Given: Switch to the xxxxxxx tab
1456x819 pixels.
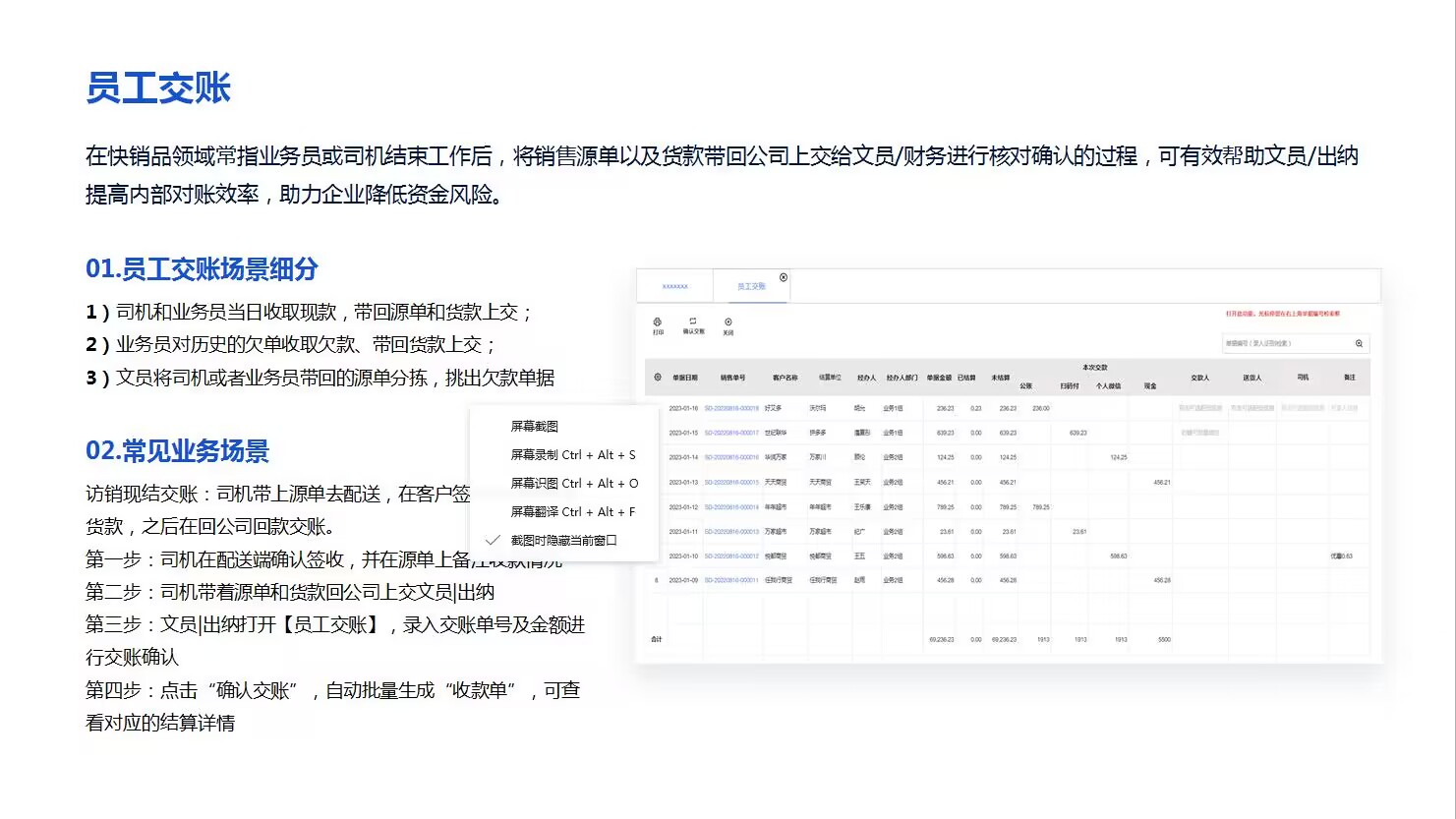Looking at the screenshot, I should pos(675,286).
